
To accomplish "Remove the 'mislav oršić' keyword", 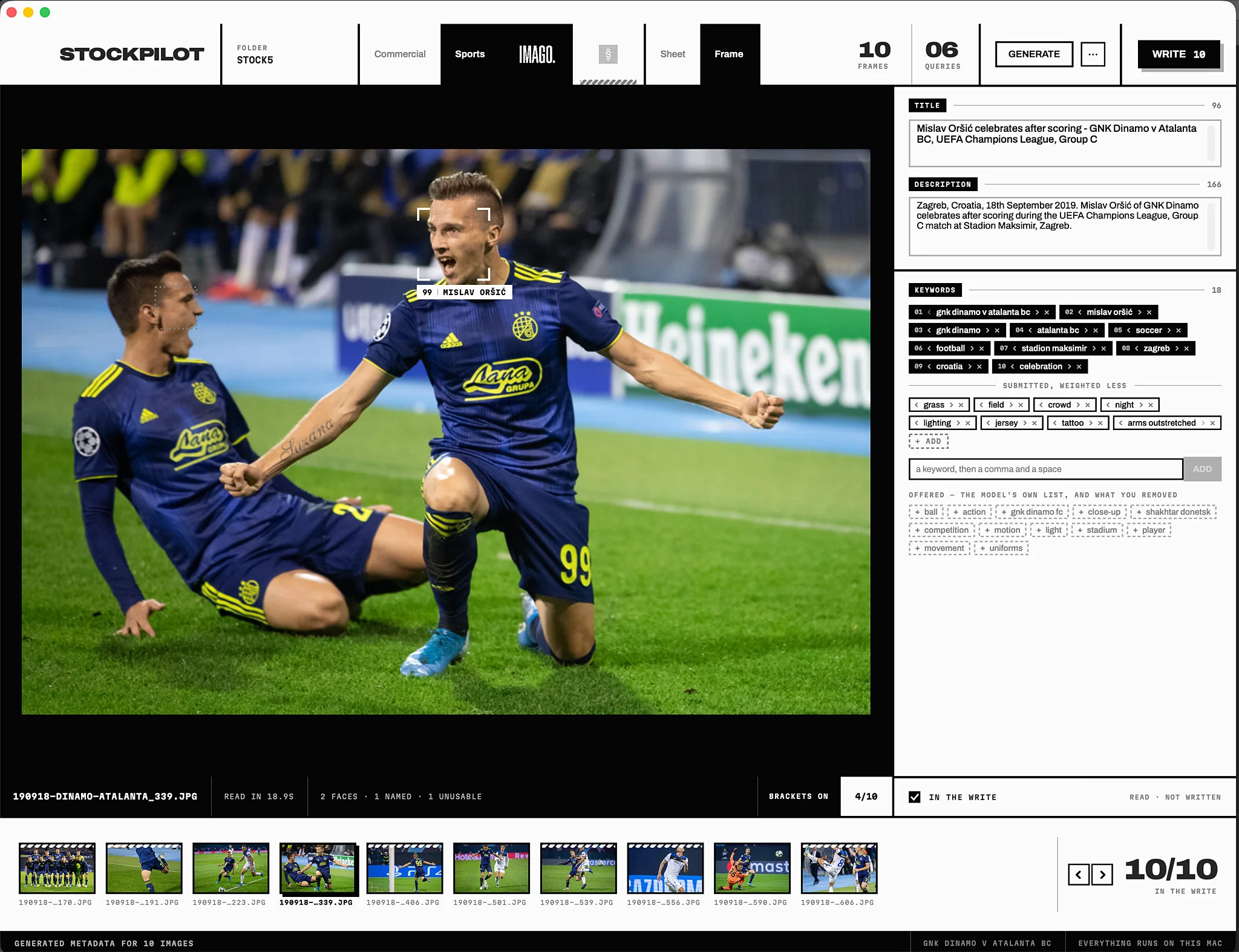I will click(1149, 312).
